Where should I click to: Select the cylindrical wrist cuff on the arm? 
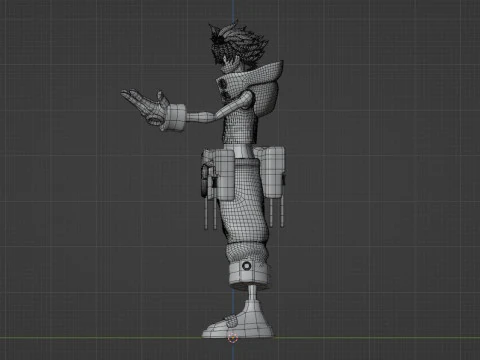point(175,117)
